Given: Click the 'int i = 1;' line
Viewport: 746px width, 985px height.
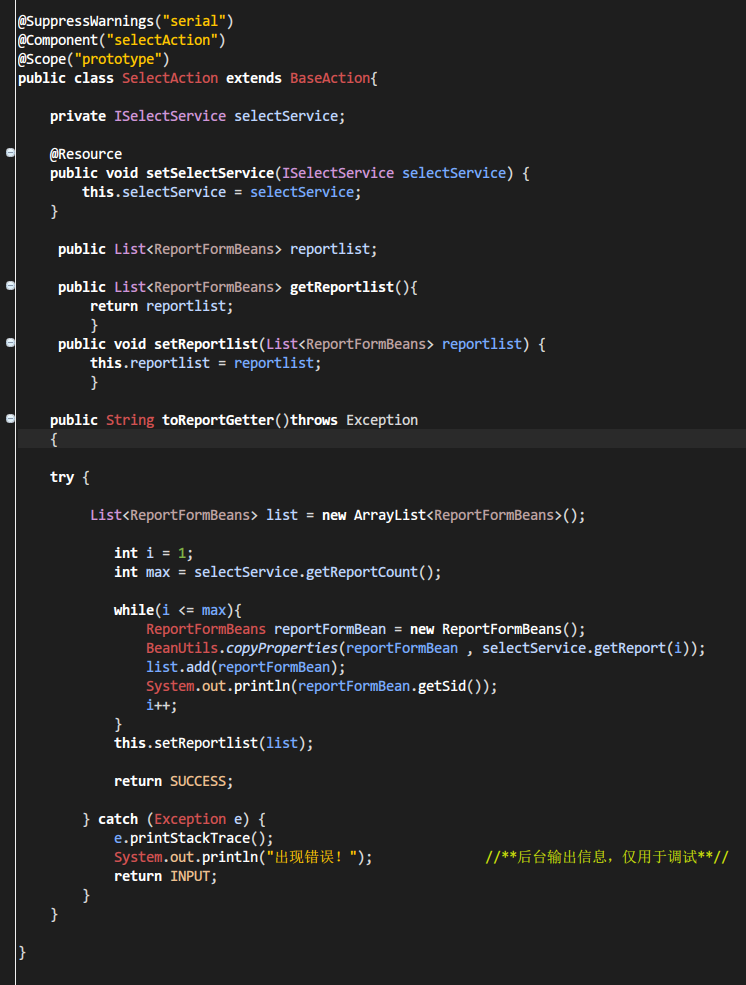Looking at the screenshot, I should pyautogui.click(x=154, y=553).
